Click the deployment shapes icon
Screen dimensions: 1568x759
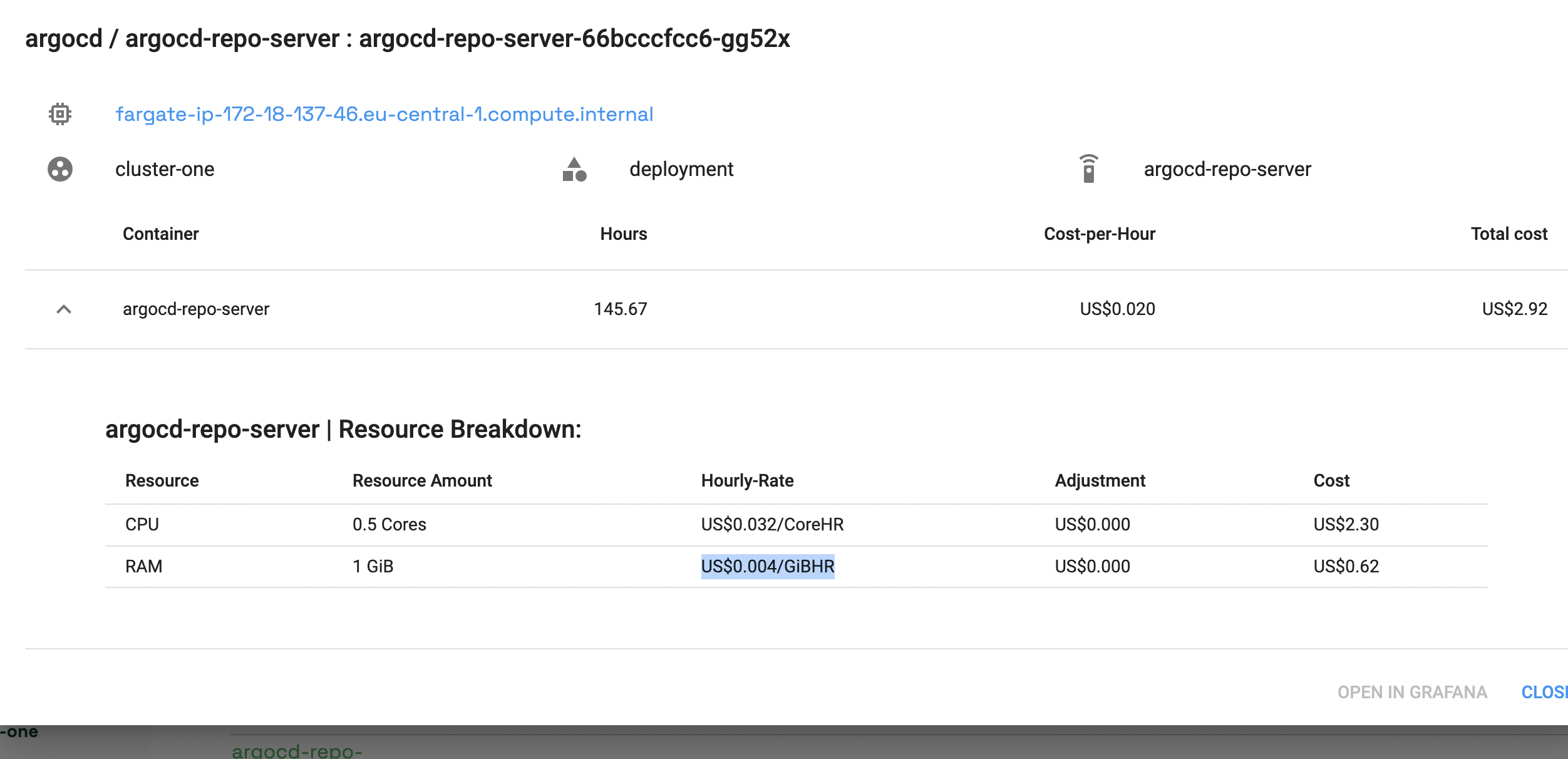(x=575, y=170)
